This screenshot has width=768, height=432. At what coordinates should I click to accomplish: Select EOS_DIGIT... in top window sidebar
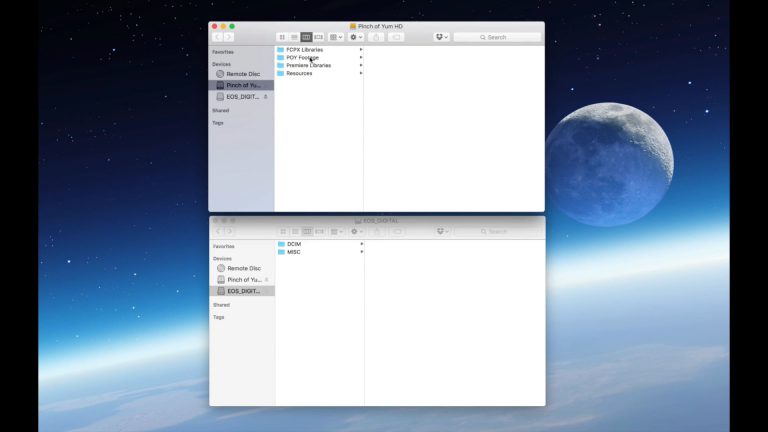[x=241, y=97]
